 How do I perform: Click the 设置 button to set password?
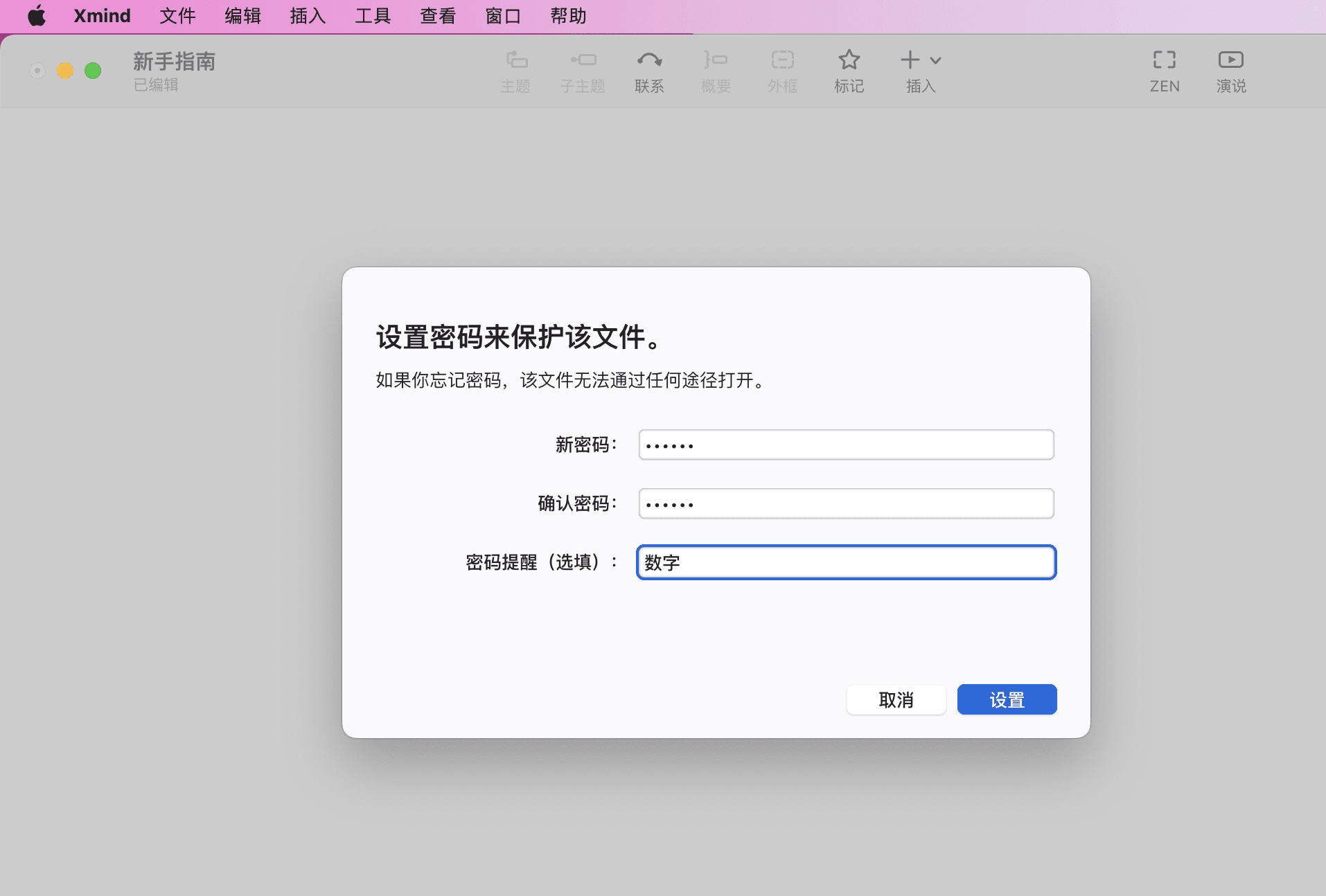pos(1006,699)
